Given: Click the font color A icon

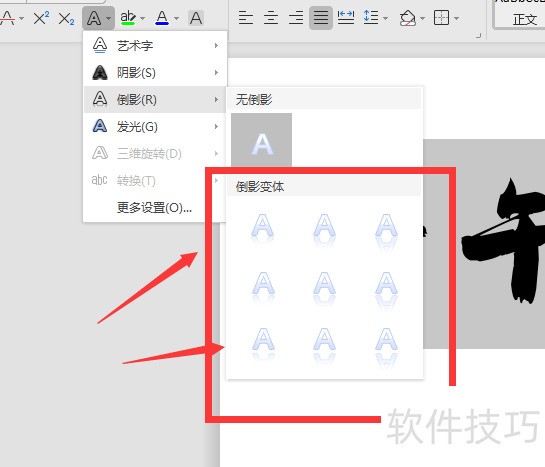Looking at the screenshot, I should point(162,17).
